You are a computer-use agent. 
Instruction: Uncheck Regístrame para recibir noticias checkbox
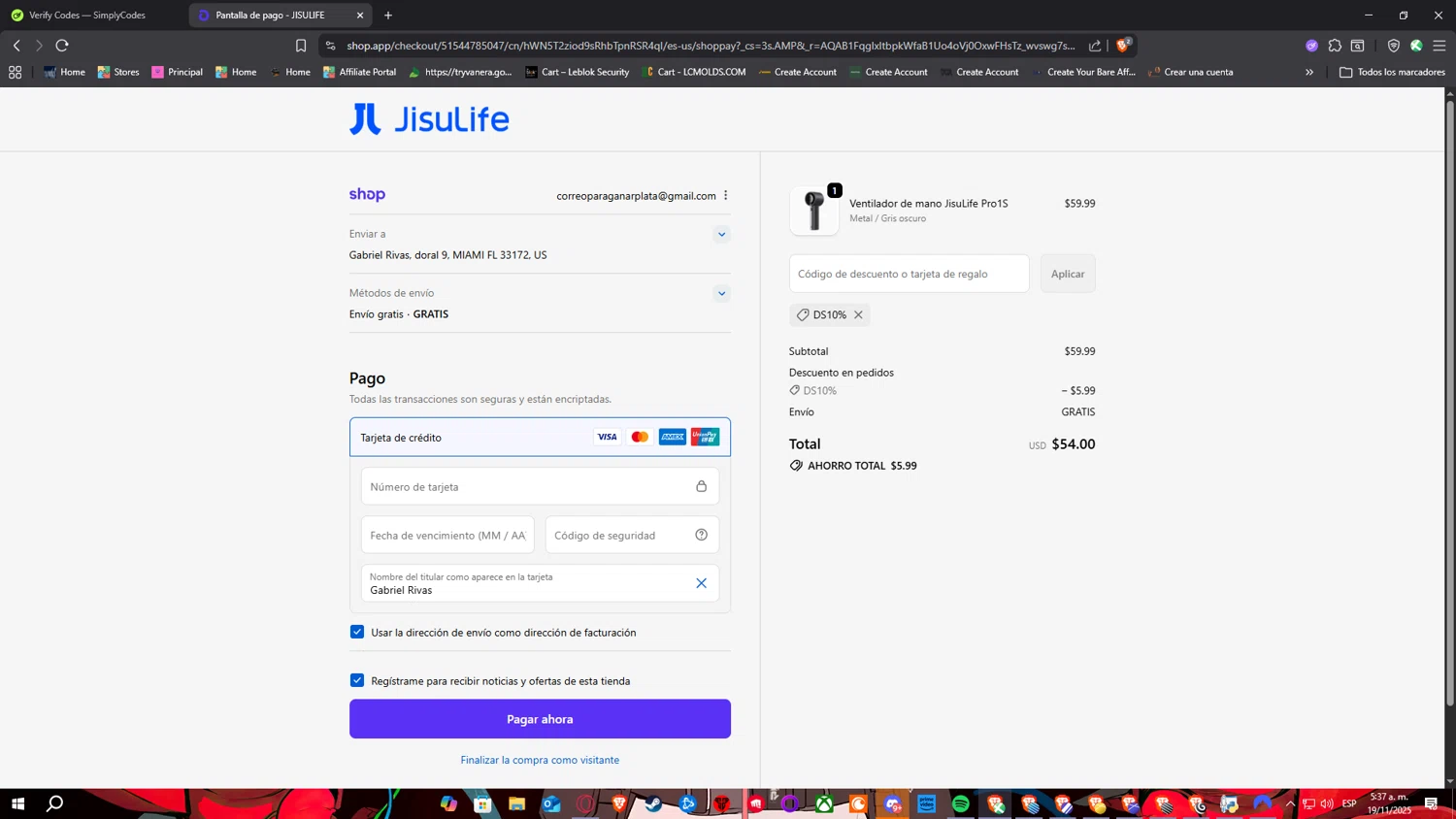pos(357,680)
